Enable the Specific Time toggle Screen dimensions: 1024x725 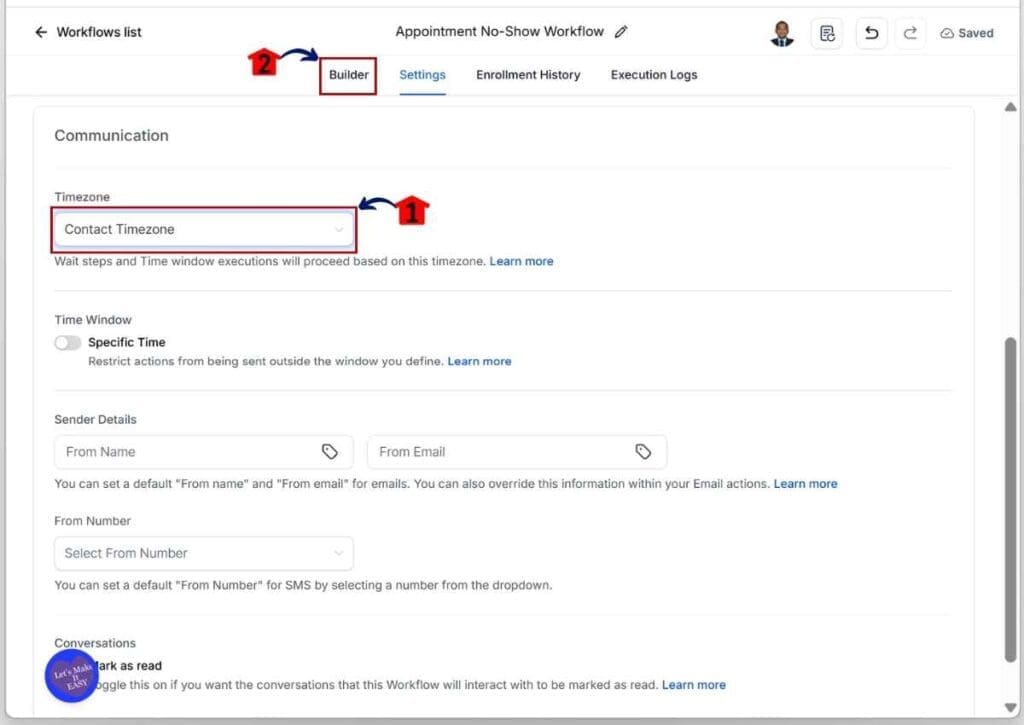[68, 342]
